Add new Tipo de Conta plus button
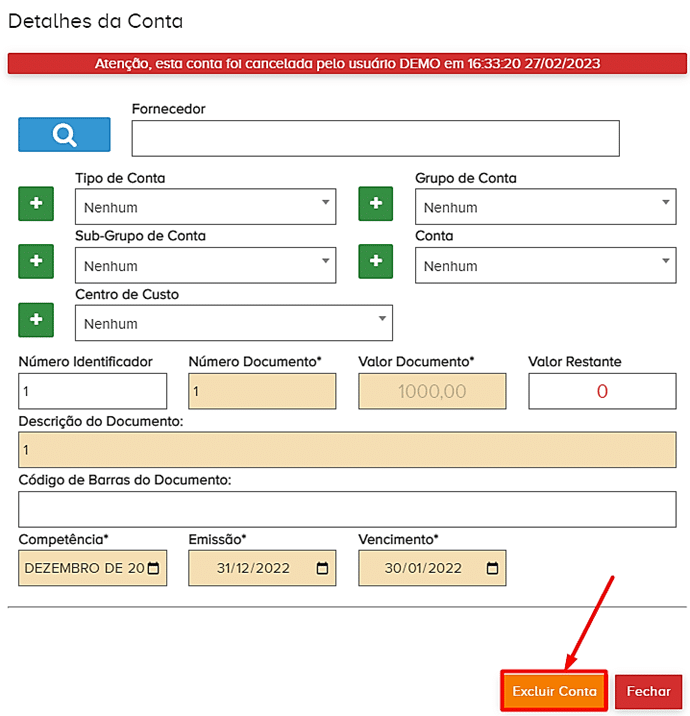This screenshot has width=690, height=716. (37, 204)
